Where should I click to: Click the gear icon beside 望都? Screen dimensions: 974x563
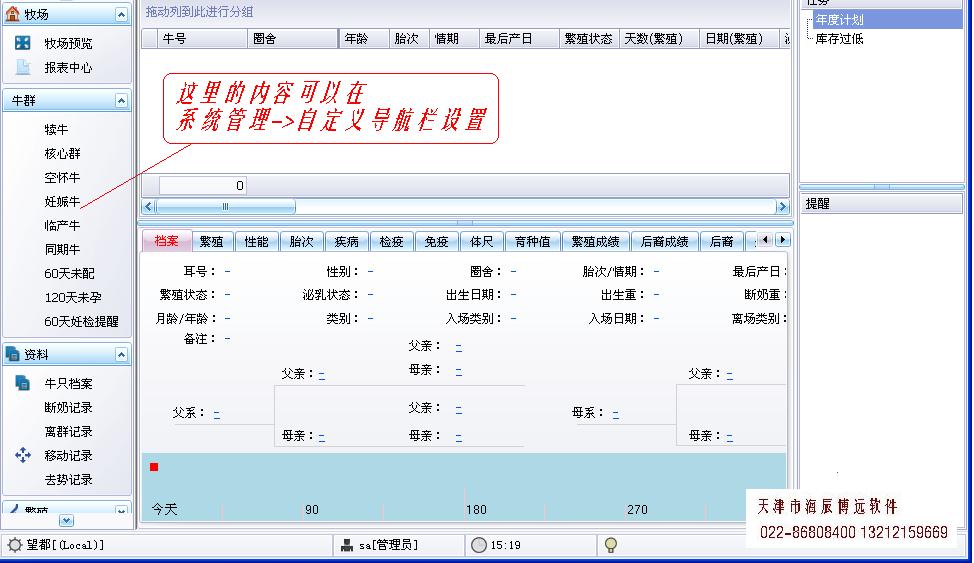pyautogui.click(x=14, y=545)
